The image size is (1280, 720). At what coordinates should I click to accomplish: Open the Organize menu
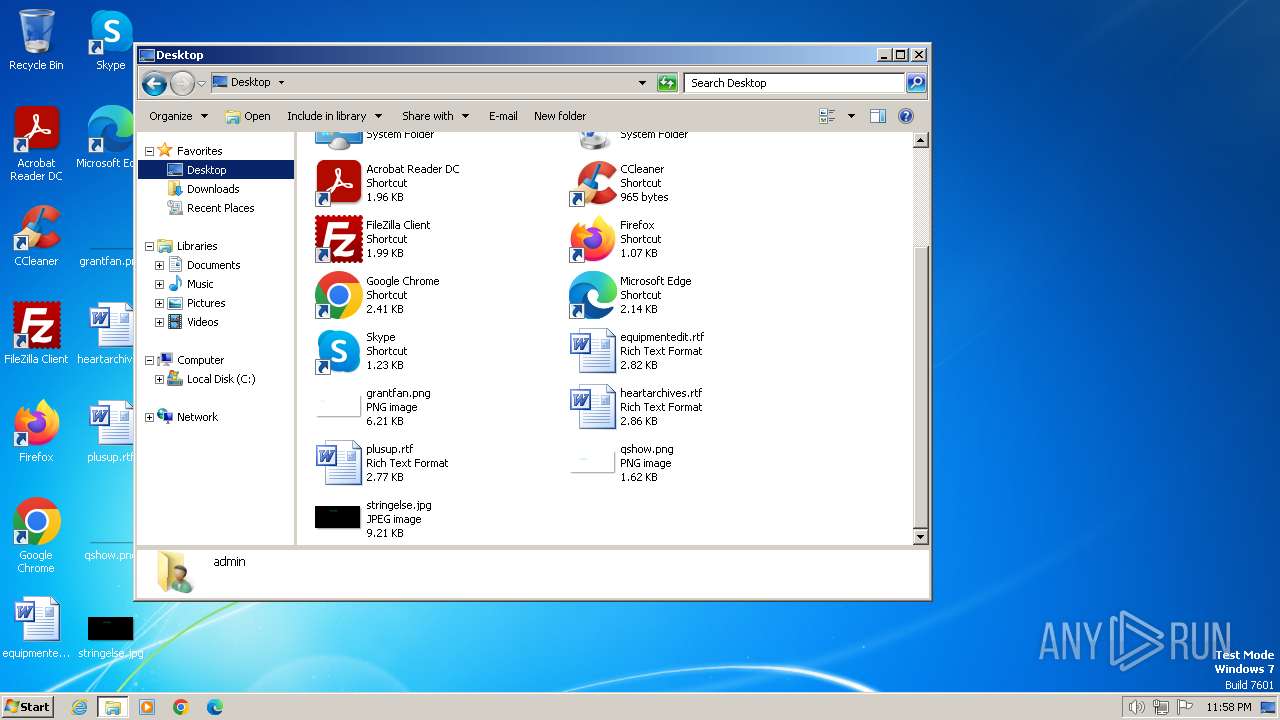pyautogui.click(x=178, y=116)
